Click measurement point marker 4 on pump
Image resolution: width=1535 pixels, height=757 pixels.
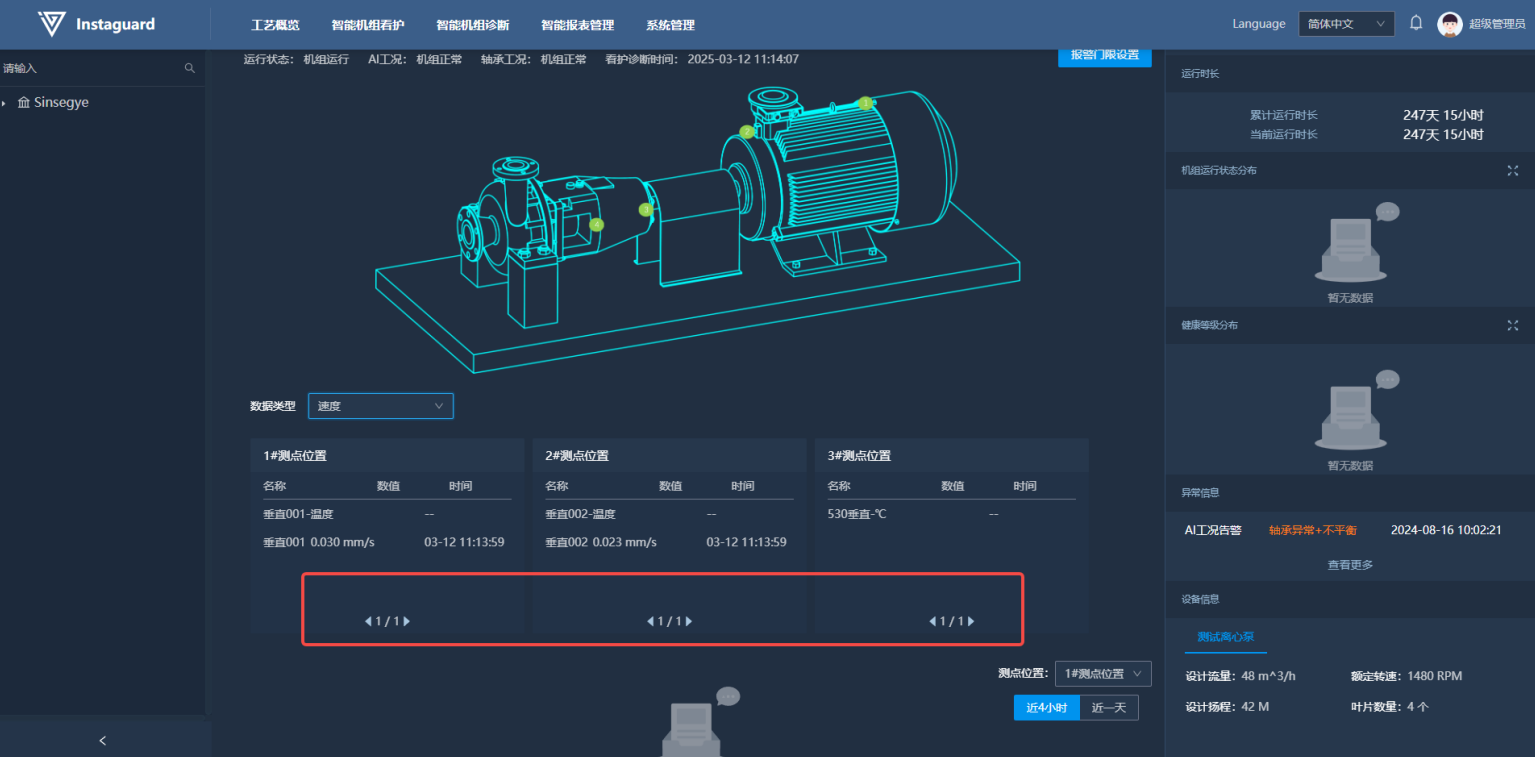click(597, 225)
